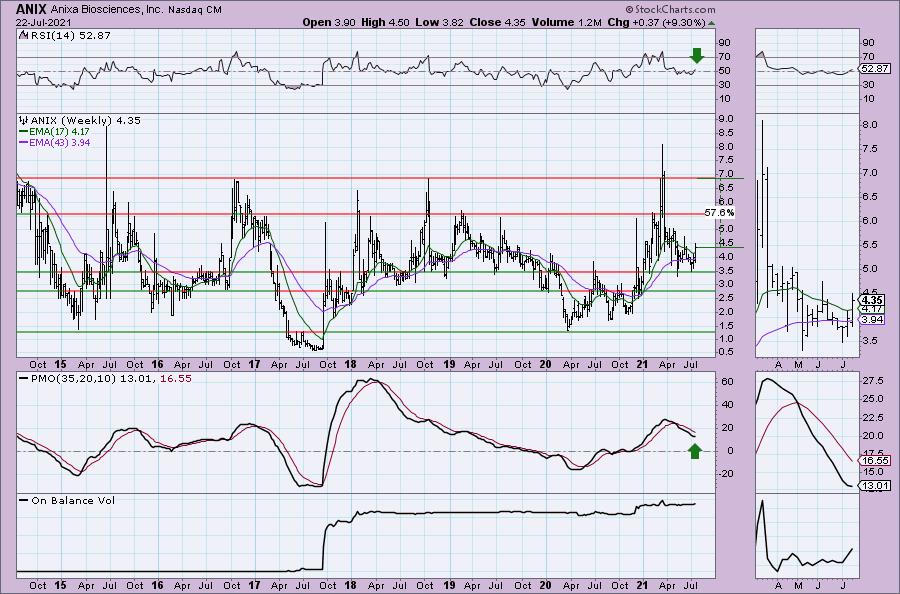Click the 8.0 label on zoomed price axis
900x594 pixels.
(x=869, y=125)
